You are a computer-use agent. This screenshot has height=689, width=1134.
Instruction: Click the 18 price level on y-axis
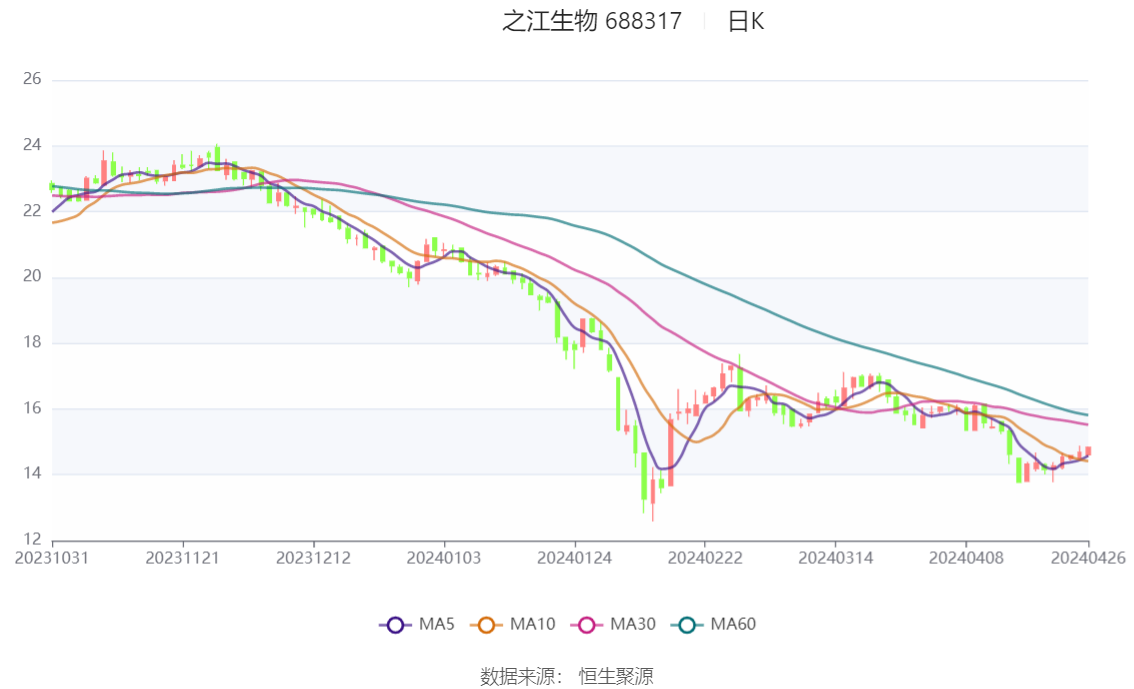[x=31, y=342]
